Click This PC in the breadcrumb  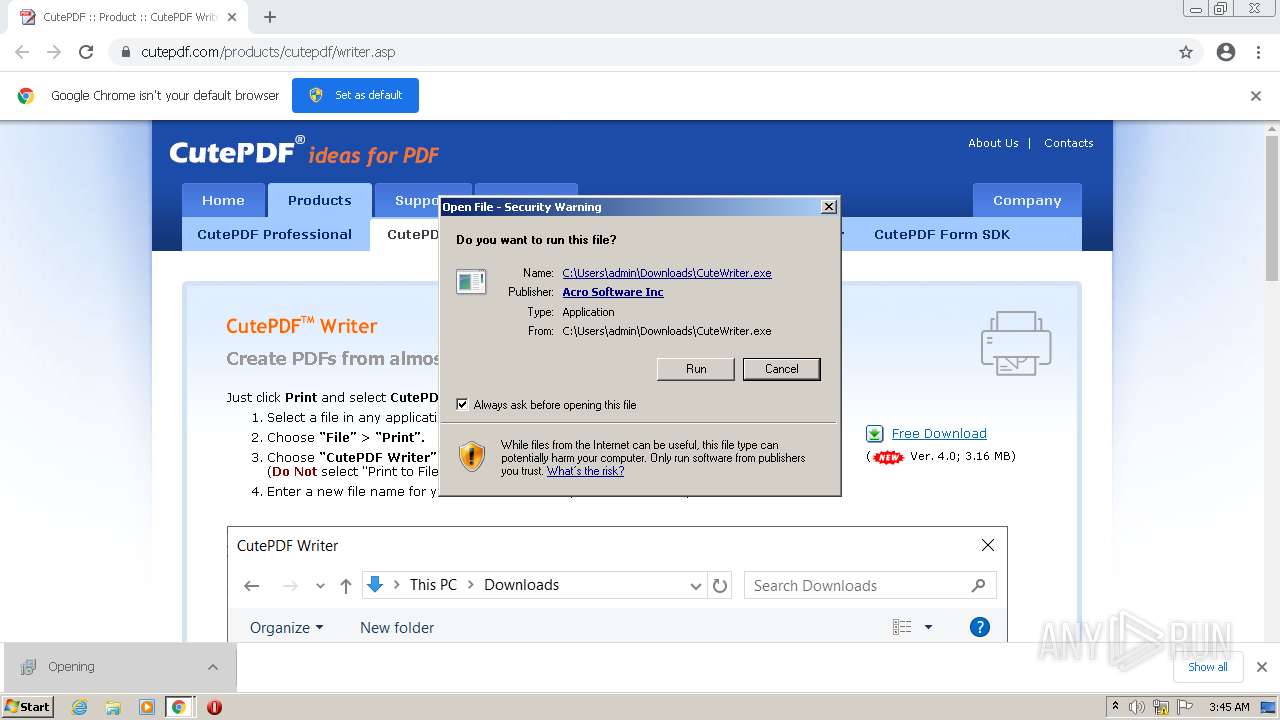point(433,585)
